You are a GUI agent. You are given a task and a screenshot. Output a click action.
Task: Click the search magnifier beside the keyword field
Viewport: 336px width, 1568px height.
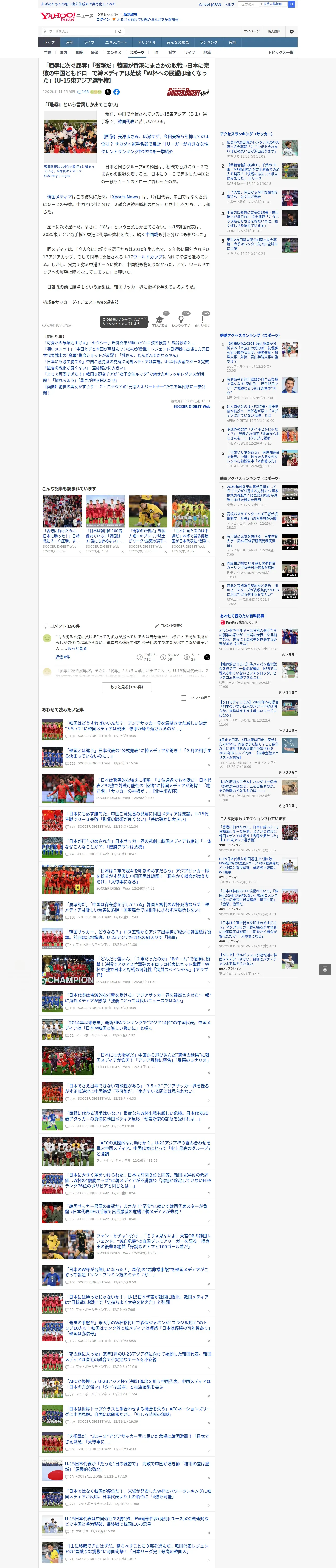(x=120, y=32)
